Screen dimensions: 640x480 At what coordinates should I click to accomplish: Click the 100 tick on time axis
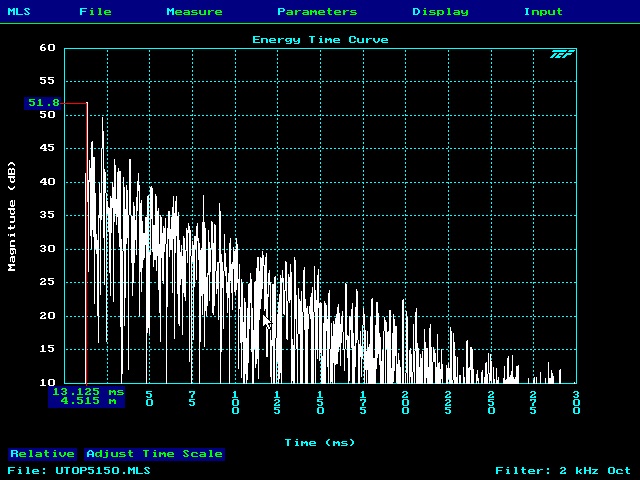235,402
